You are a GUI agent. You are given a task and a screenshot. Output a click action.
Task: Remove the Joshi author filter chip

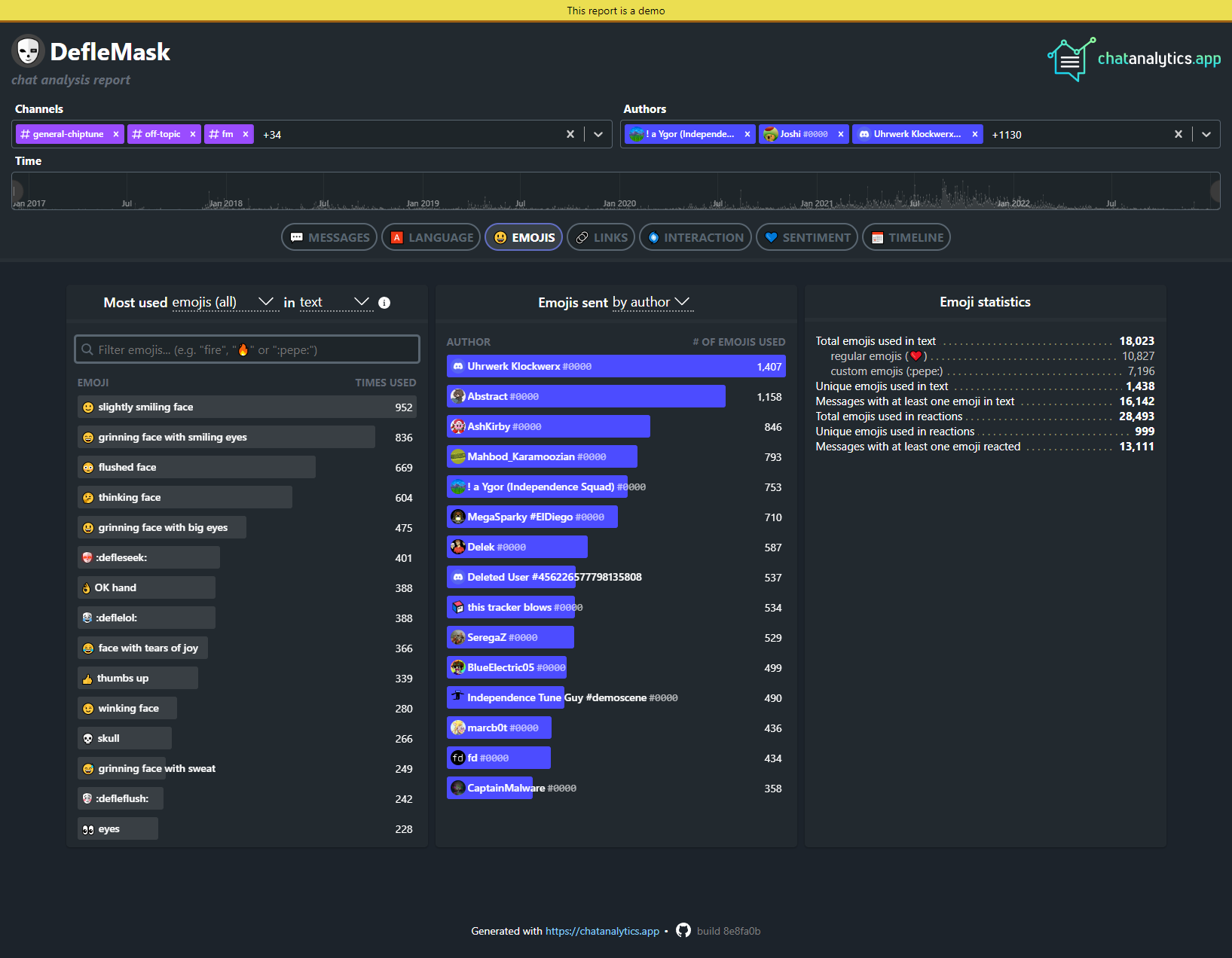tap(841, 134)
